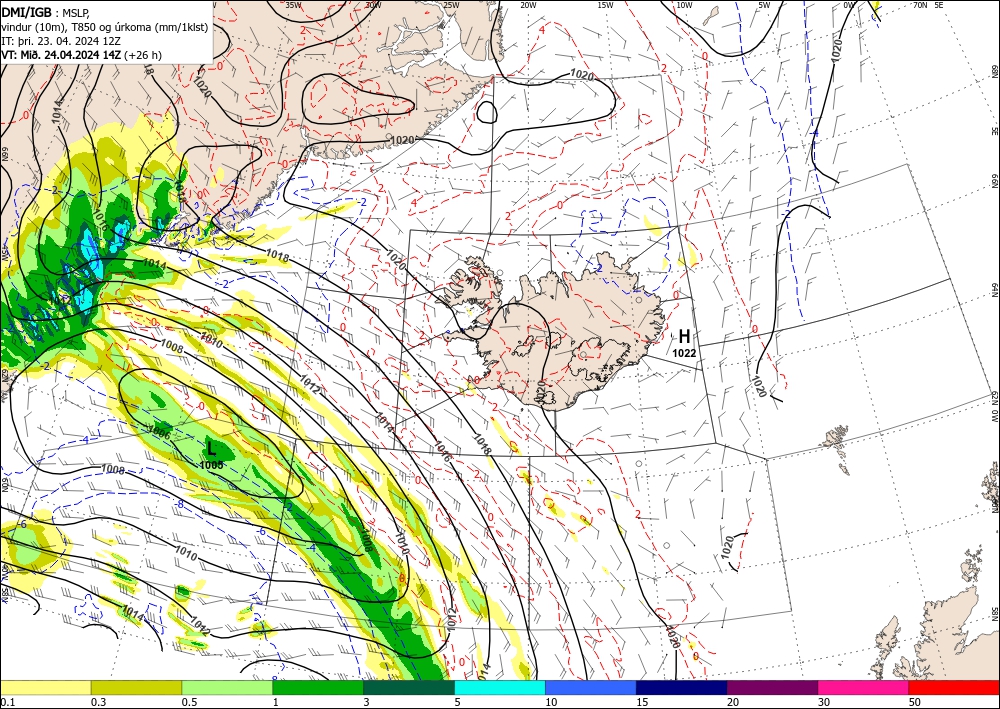Click the dark green 3 mm legend swatch
The width and height of the screenshot is (1000, 709).
(x=409, y=688)
